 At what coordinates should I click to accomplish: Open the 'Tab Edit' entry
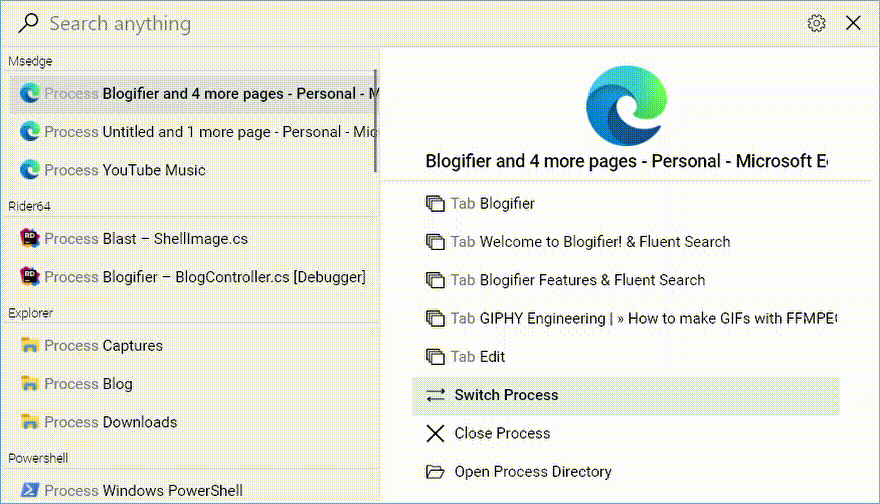(x=626, y=356)
